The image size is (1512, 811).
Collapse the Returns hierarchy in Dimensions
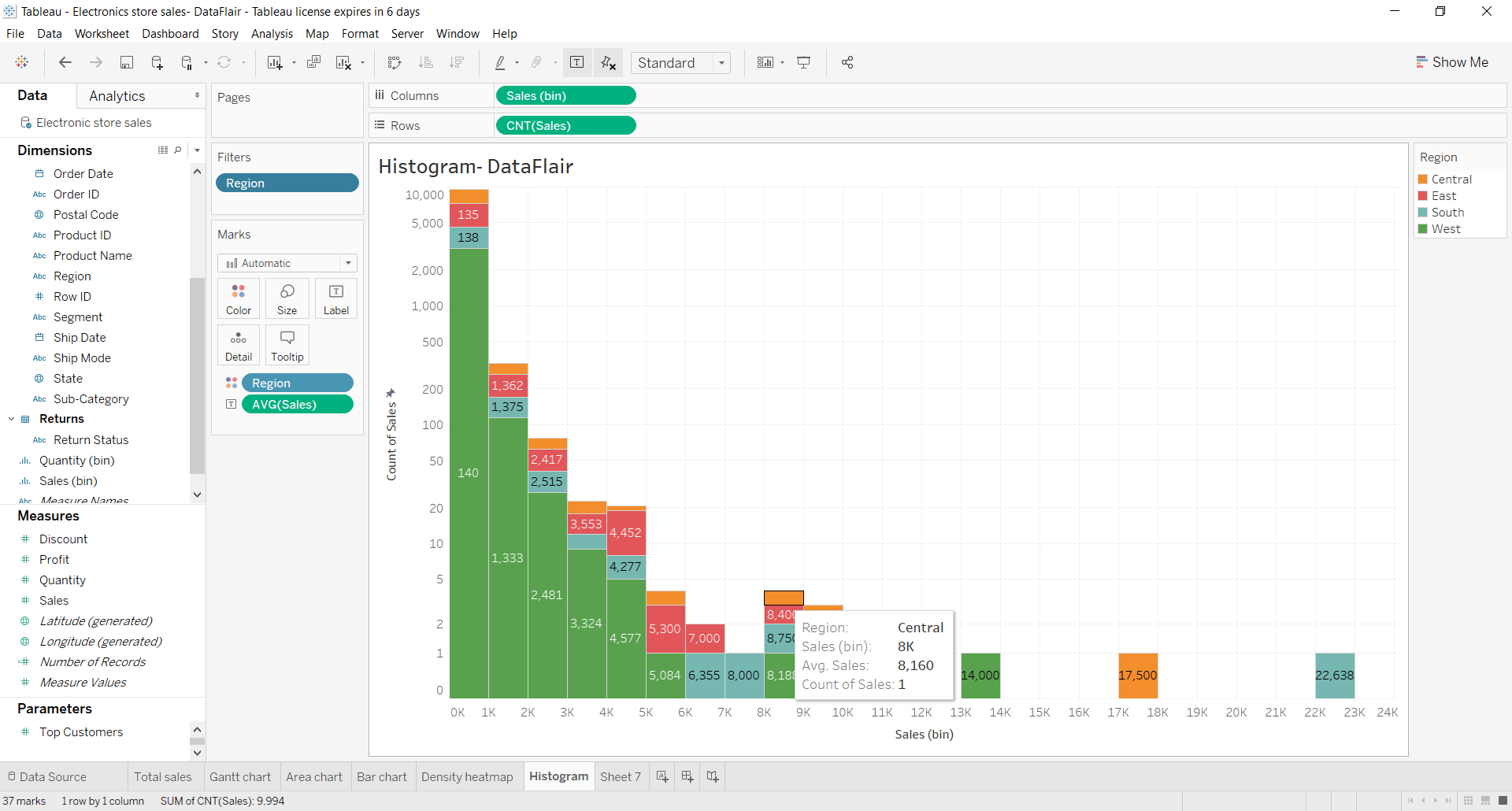pos(11,418)
